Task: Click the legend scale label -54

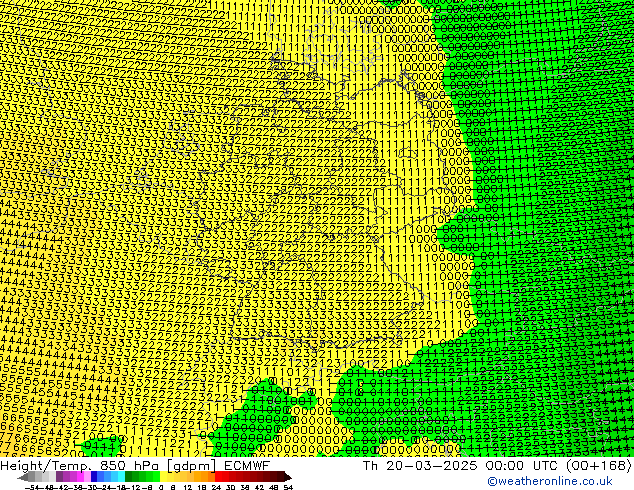Action: click(x=32, y=488)
